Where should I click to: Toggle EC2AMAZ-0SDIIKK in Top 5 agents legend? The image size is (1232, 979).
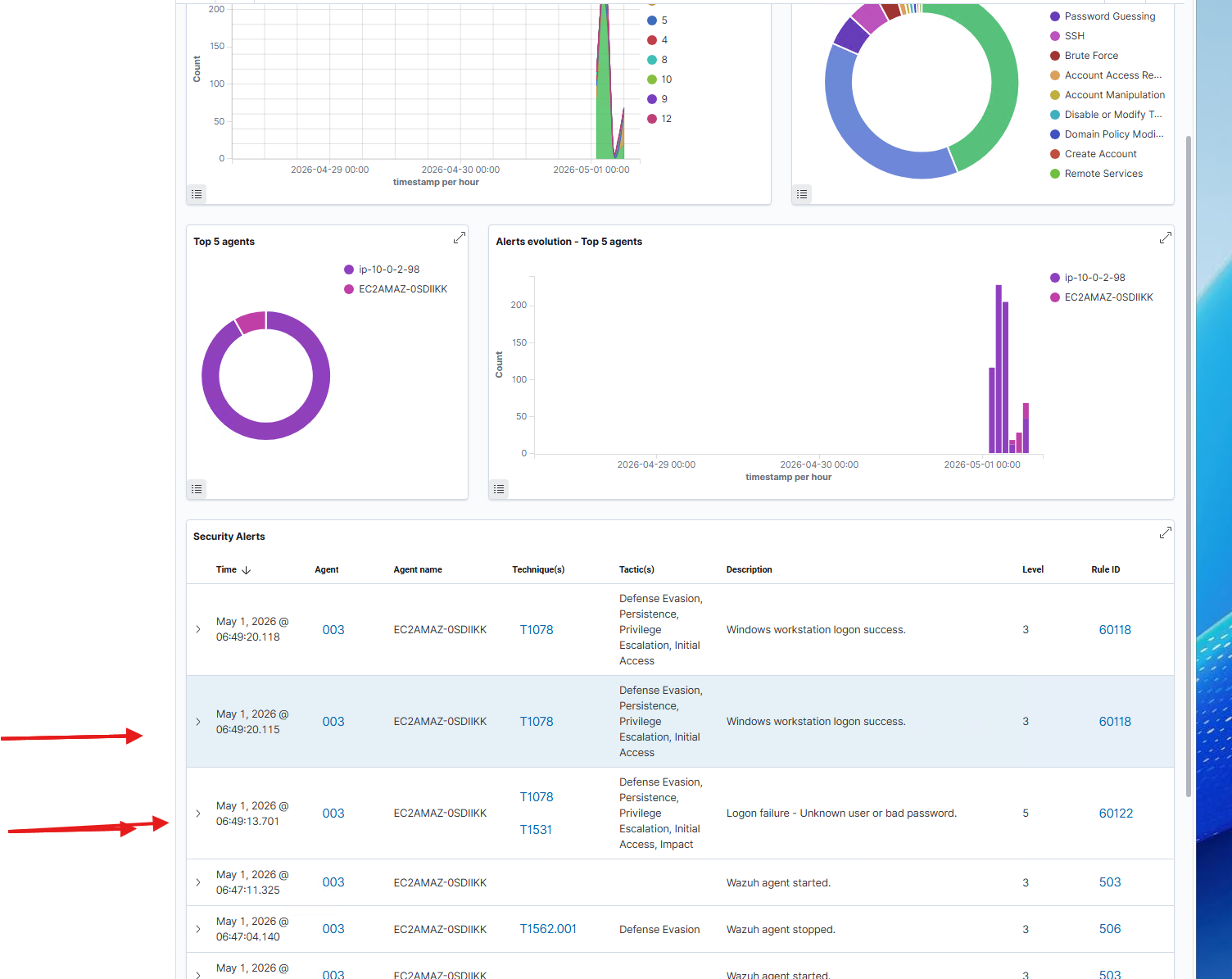[x=396, y=289]
